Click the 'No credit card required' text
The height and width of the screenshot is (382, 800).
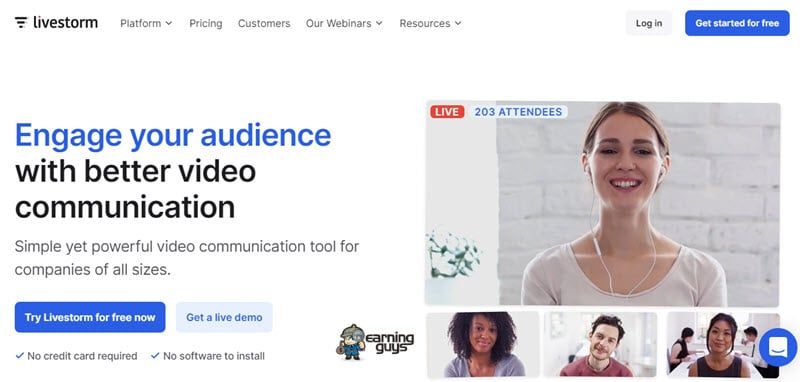click(82, 356)
